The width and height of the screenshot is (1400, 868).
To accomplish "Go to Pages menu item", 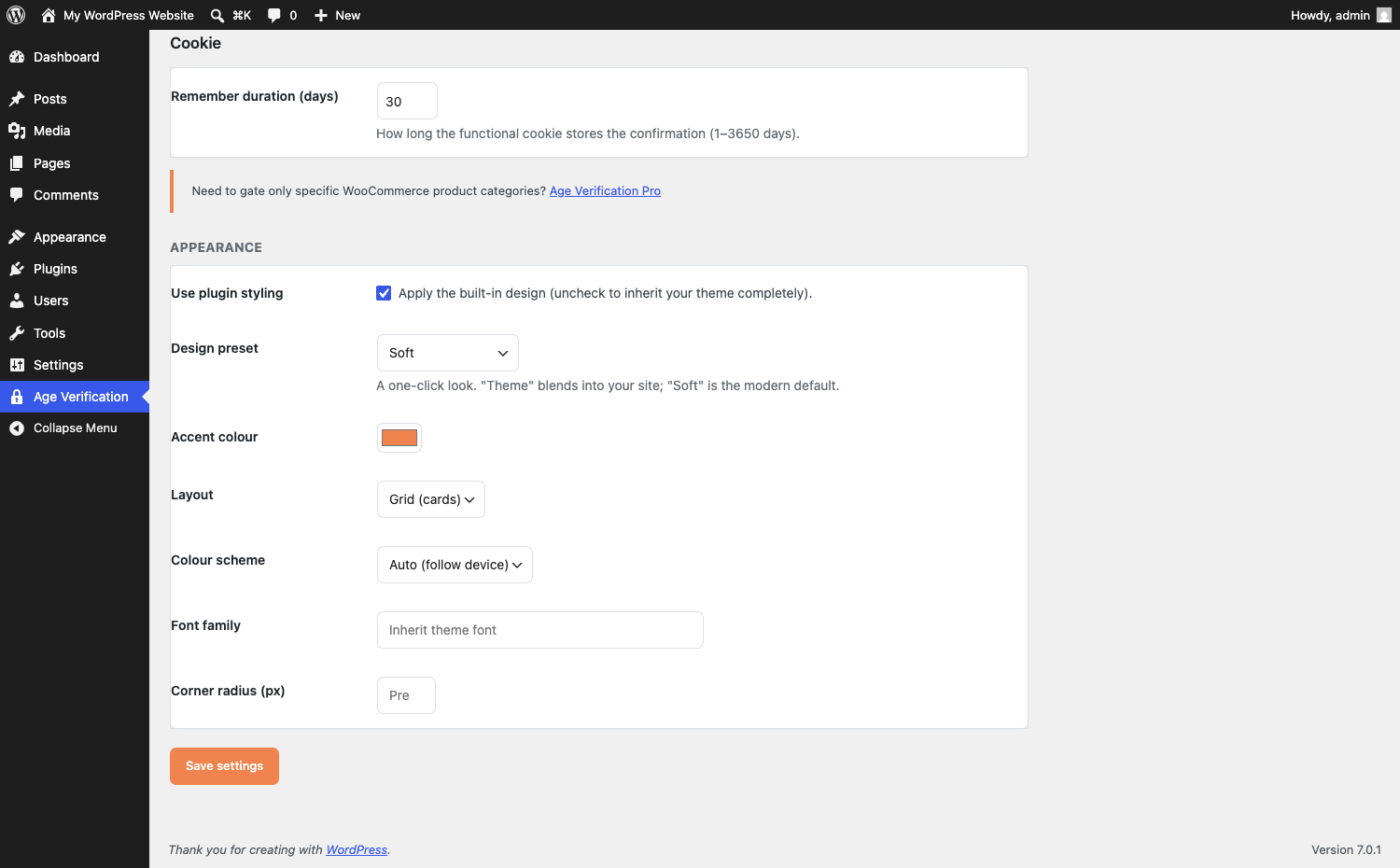I will [75, 163].
